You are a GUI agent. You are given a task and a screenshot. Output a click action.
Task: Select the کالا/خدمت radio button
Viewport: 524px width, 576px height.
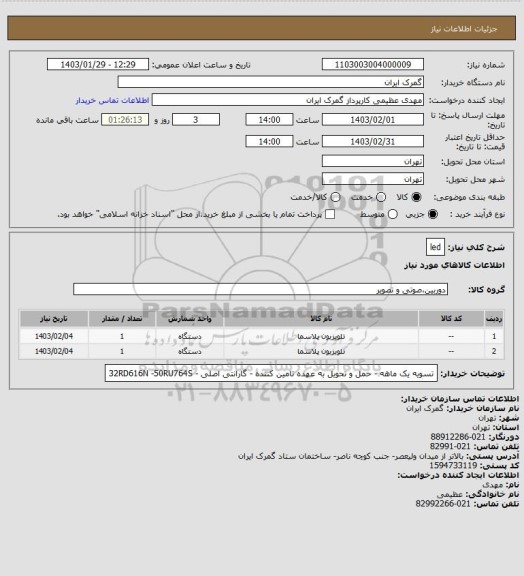tap(335, 197)
